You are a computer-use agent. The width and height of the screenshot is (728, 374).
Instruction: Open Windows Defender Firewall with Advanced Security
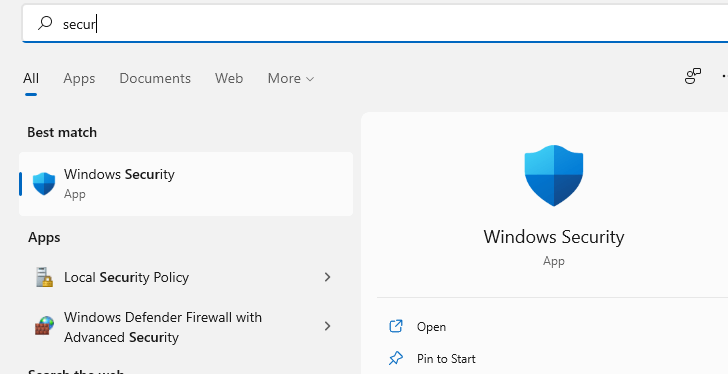186,327
